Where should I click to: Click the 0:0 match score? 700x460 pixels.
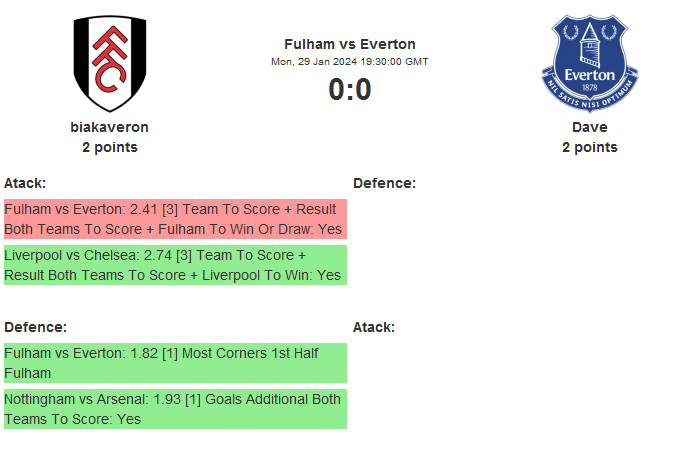(x=350, y=90)
